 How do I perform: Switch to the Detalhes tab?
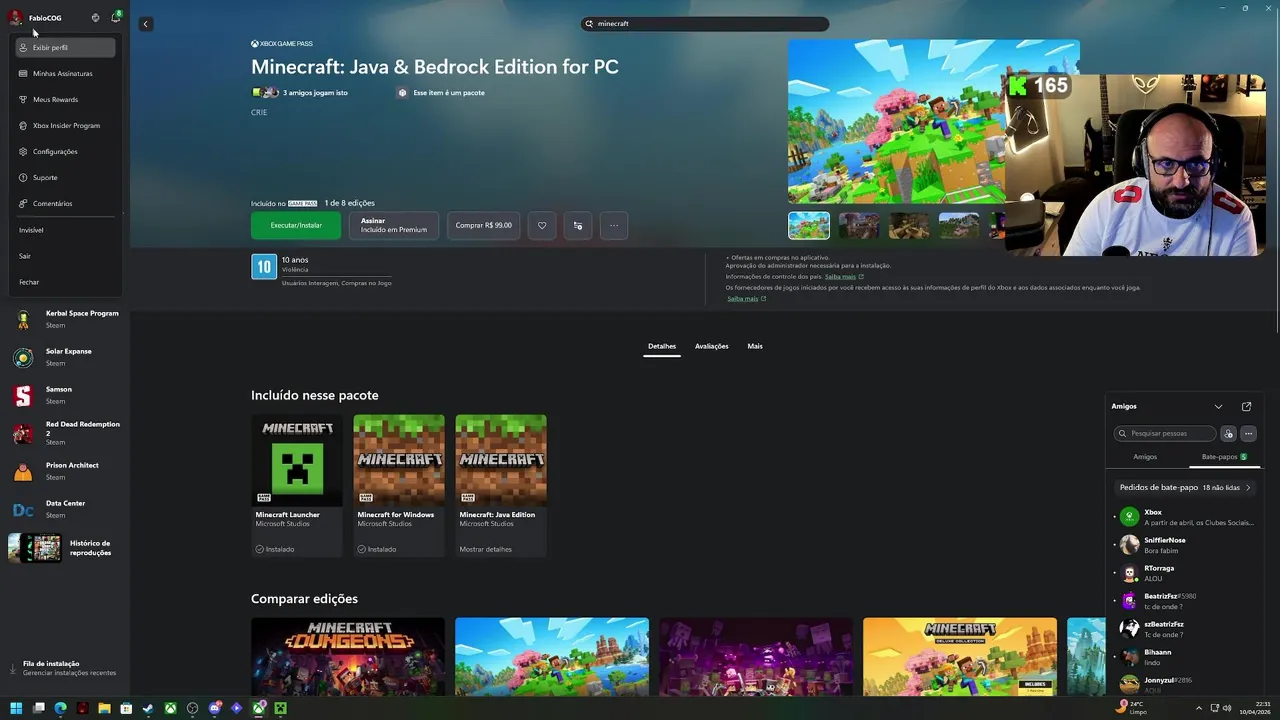point(662,346)
